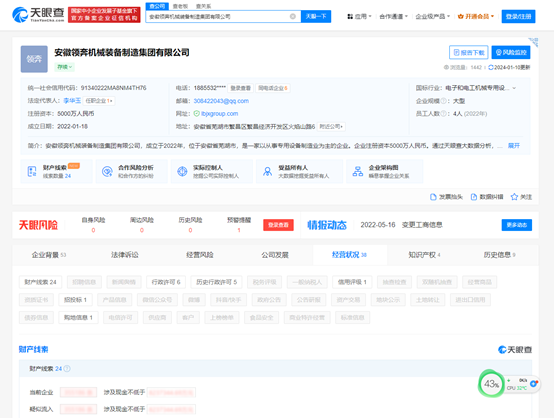Select the 历史行政许可 5 filter tag
Image resolution: width=554 pixels, height=418 pixels.
[216, 282]
